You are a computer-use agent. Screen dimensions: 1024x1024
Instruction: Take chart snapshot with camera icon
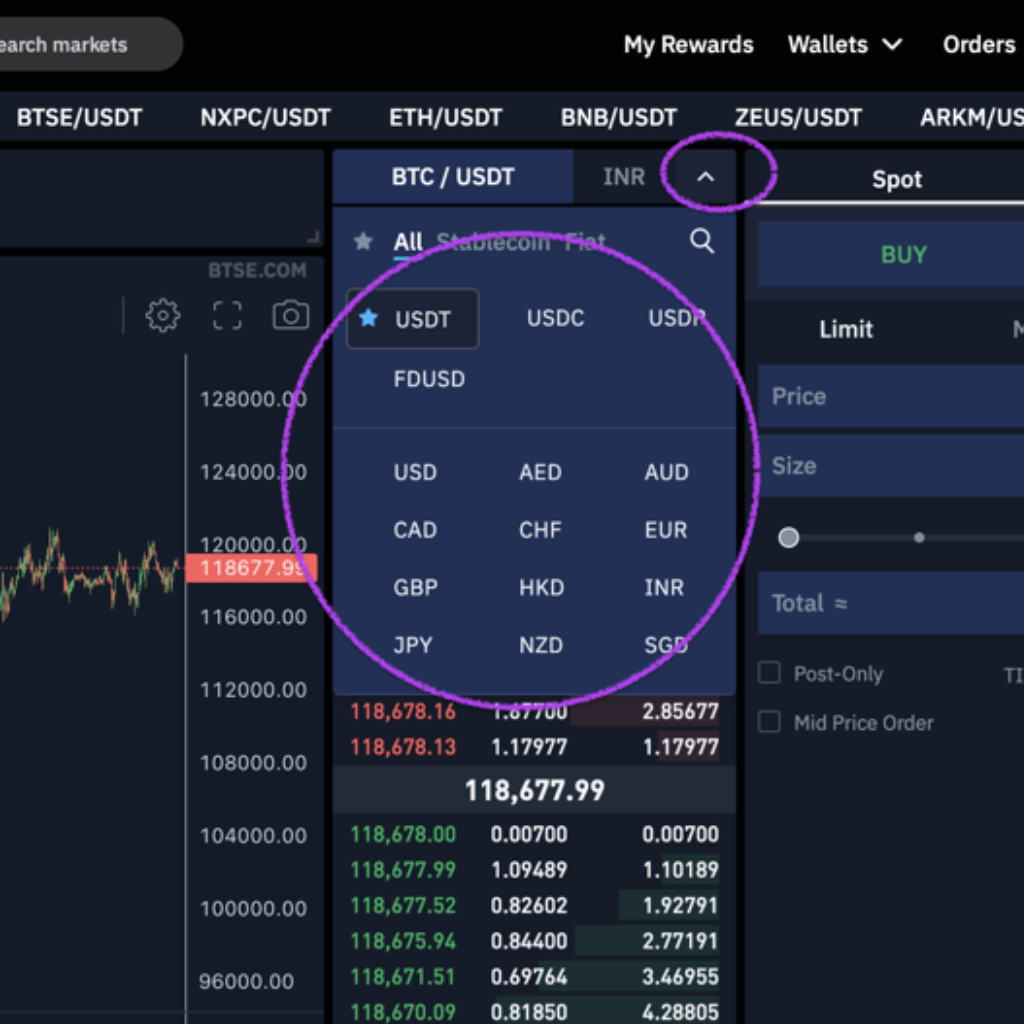coord(291,316)
